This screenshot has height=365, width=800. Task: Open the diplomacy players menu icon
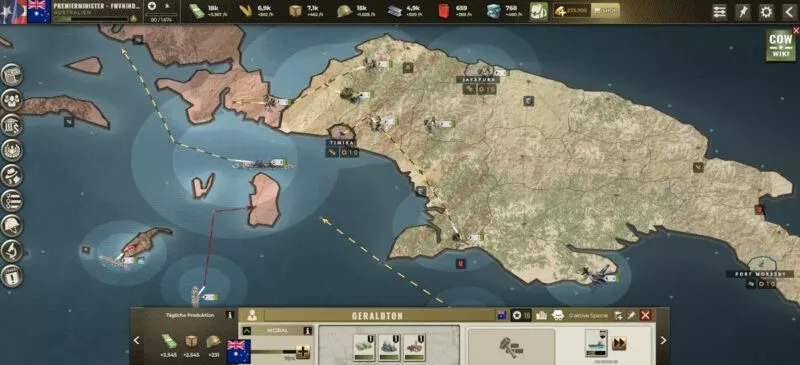[x=12, y=100]
